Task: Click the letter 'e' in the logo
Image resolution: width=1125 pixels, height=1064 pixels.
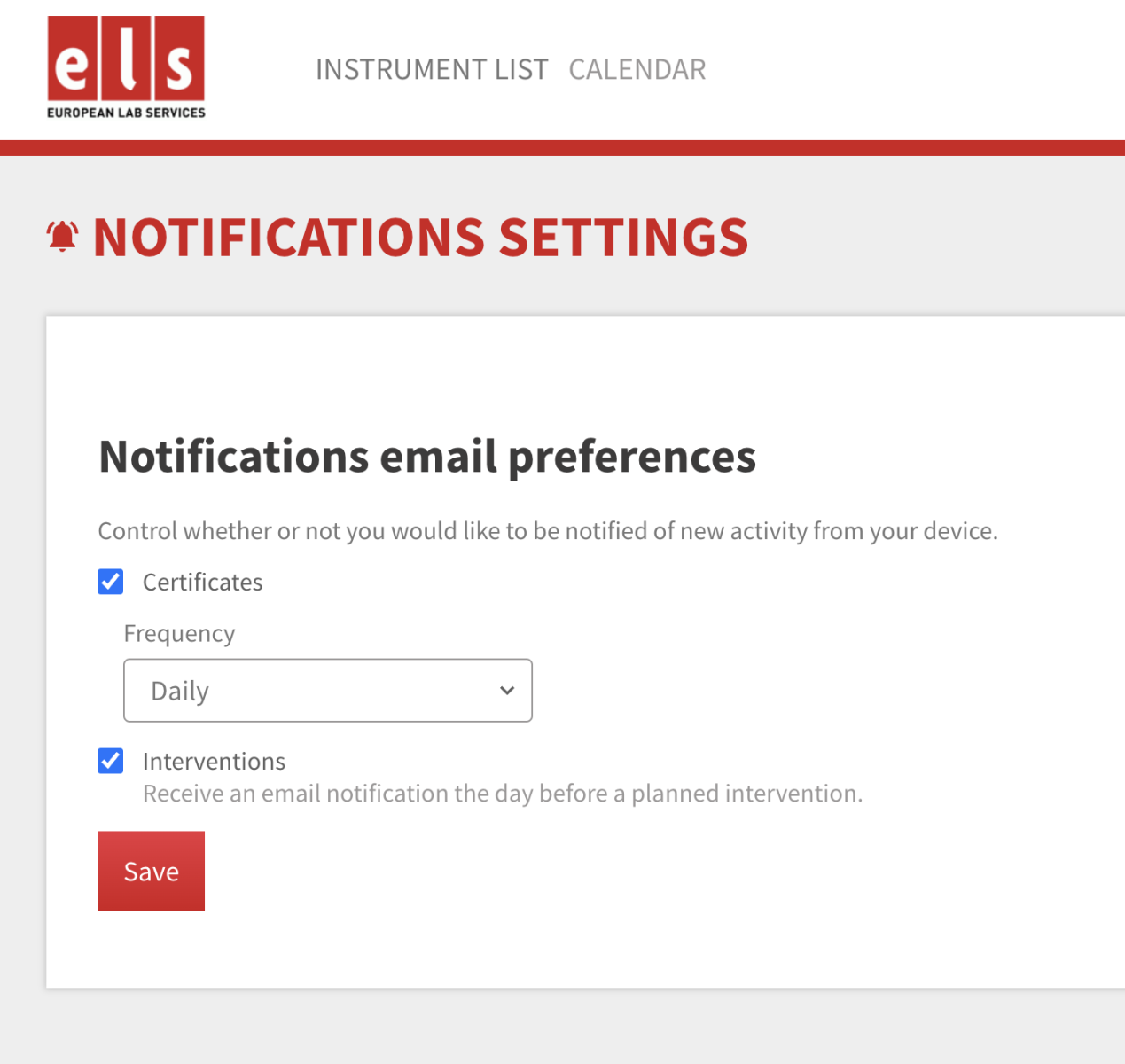Action: tap(72, 65)
